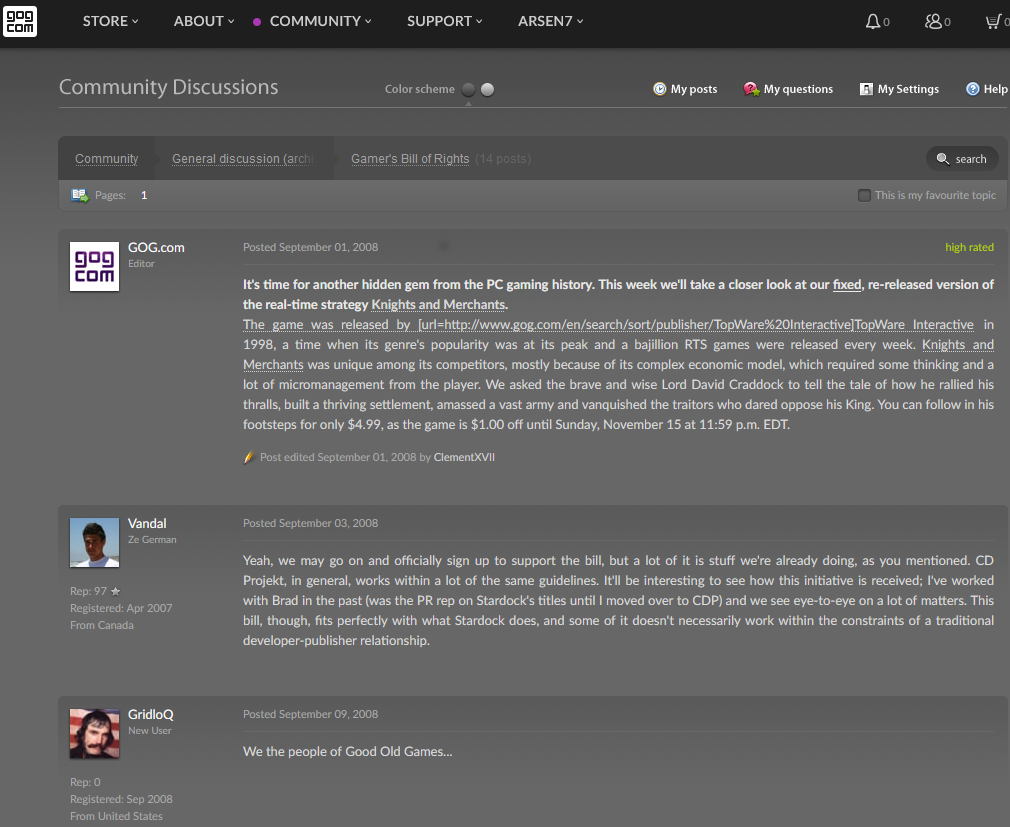Open My questions link
The height and width of the screenshot is (827, 1010).
(798, 89)
